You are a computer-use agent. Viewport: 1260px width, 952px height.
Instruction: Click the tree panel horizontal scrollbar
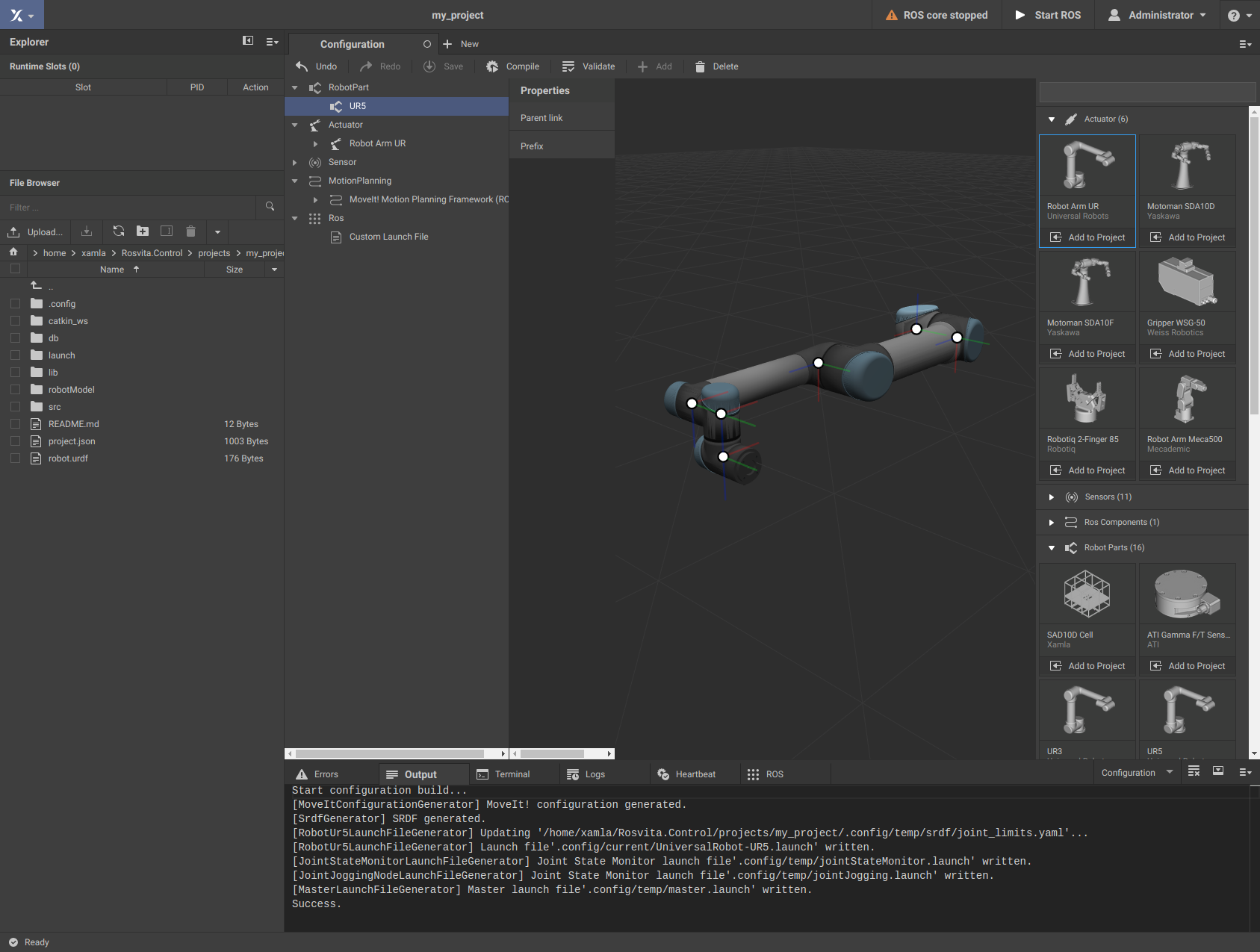pos(390,753)
